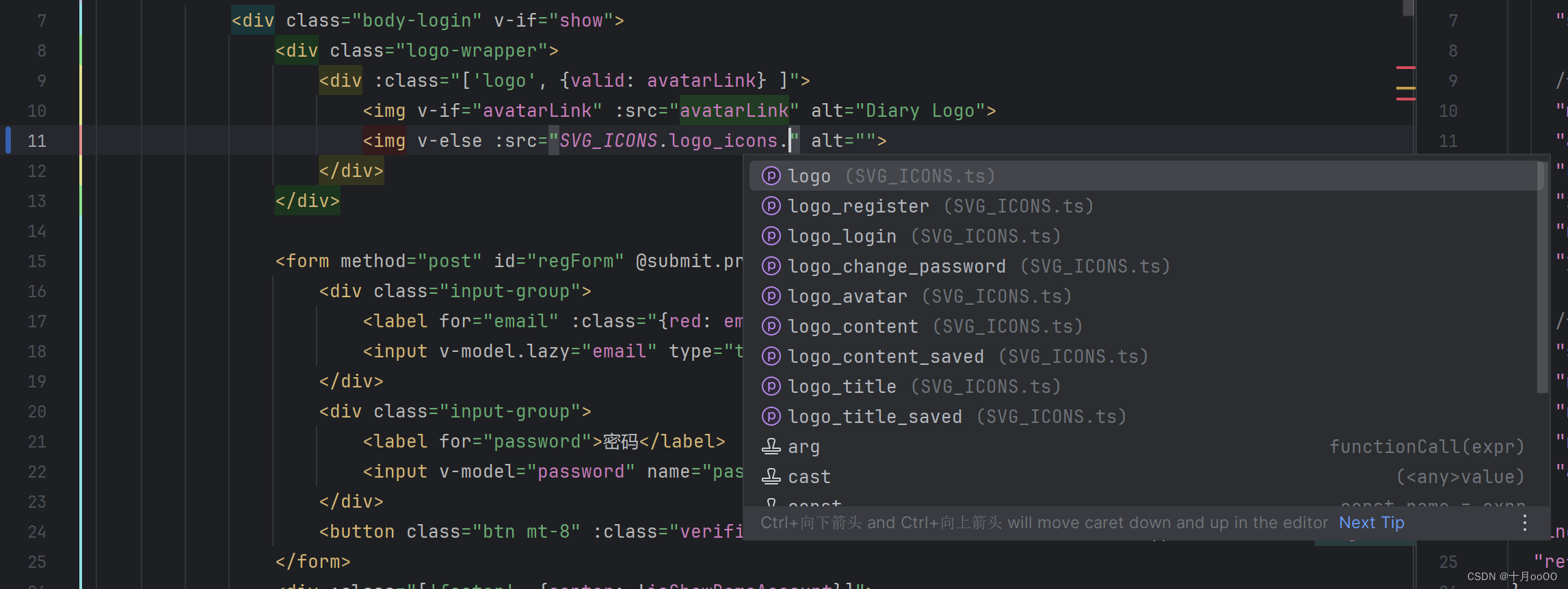Place caret on the body-login class value
The image size is (1568, 589).
coord(417,20)
